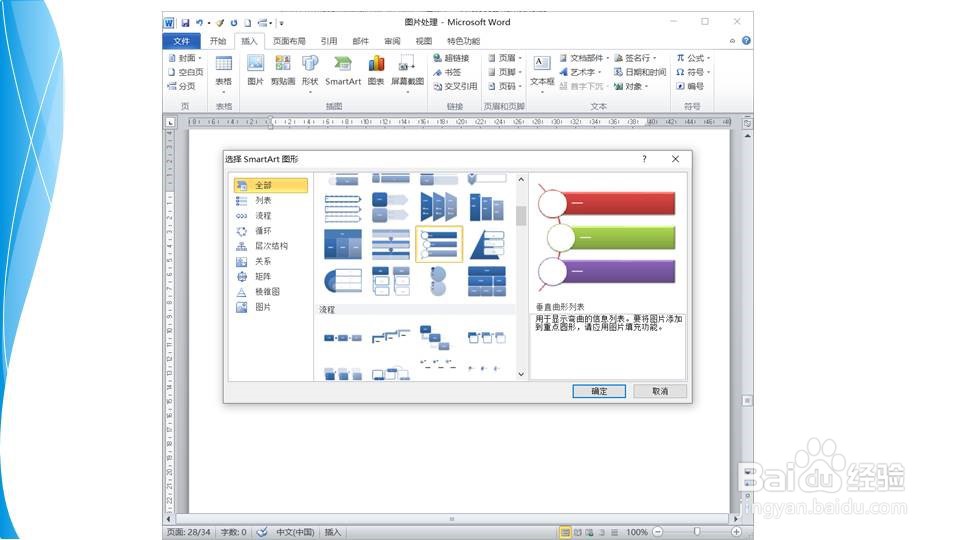Insert a page break with 分页
The image size is (960, 540).
point(181,86)
